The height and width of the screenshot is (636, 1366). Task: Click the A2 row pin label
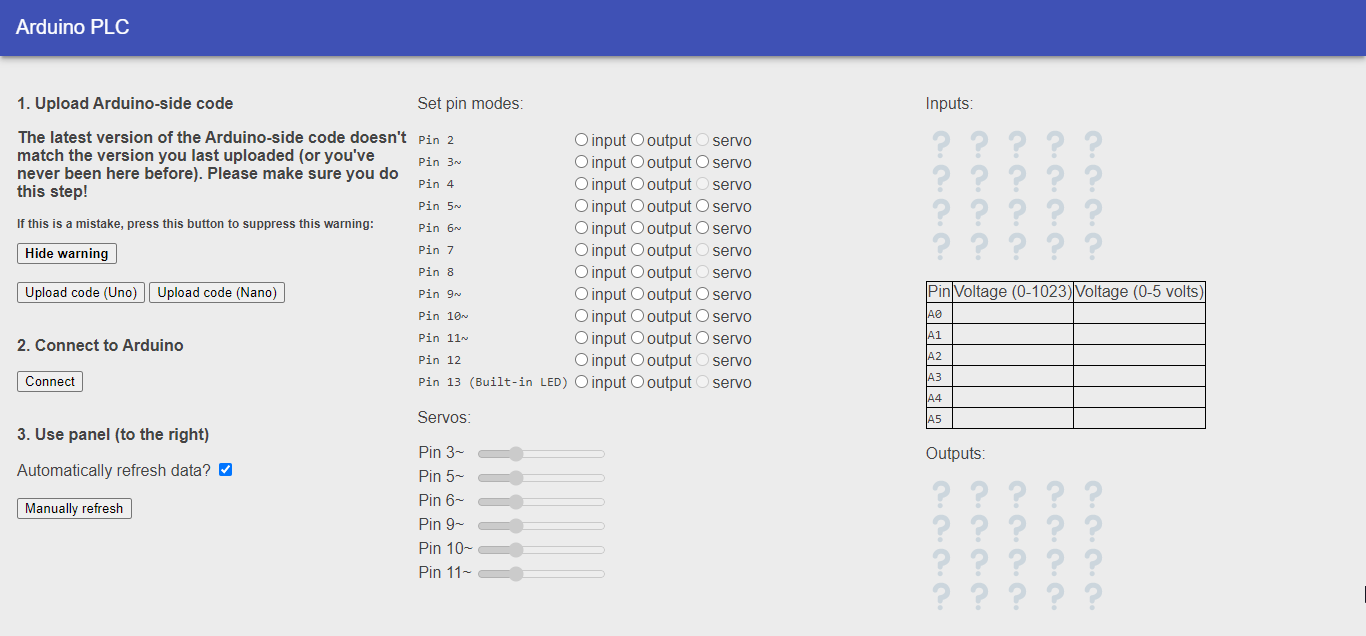[935, 356]
